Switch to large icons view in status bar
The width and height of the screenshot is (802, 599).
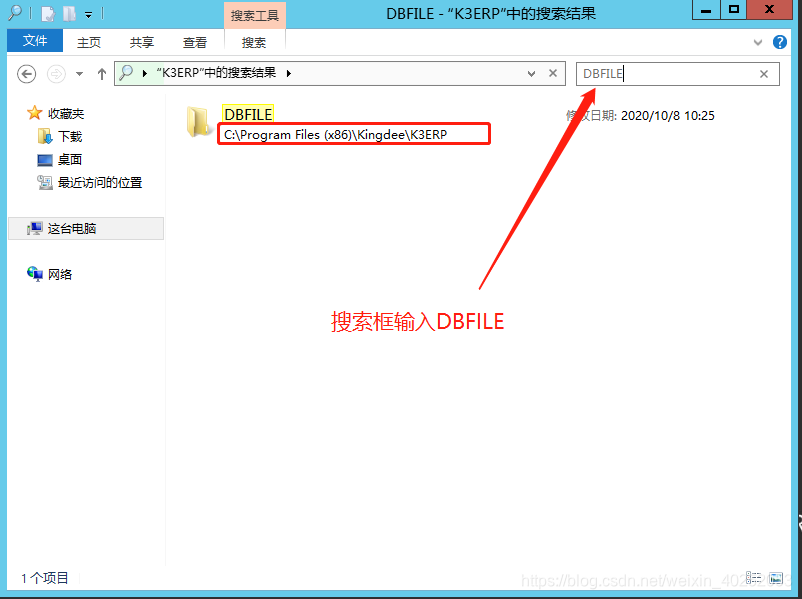775,578
